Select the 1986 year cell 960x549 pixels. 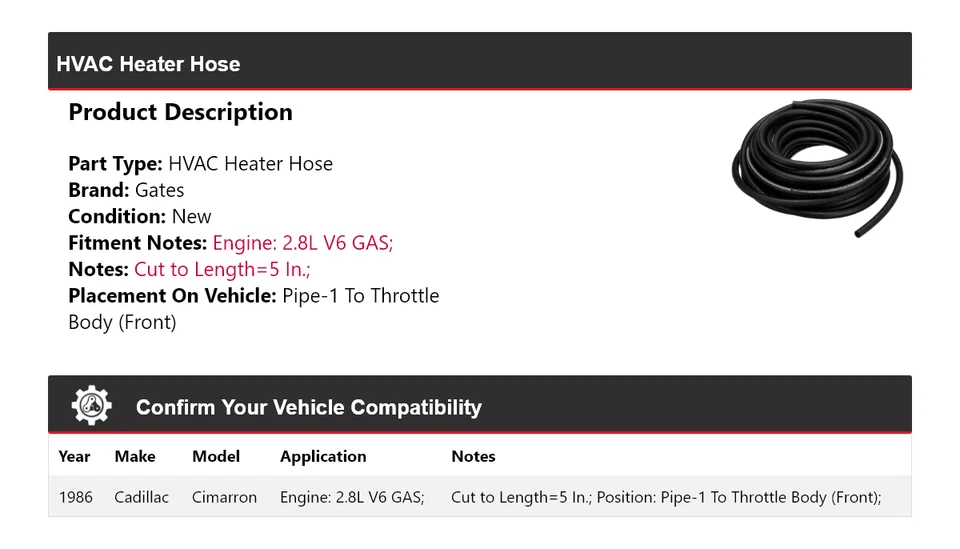pos(75,497)
